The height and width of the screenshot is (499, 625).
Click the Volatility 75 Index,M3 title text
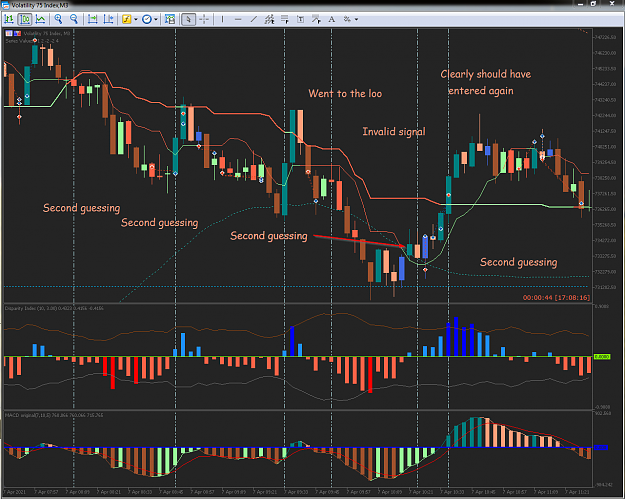point(40,5)
